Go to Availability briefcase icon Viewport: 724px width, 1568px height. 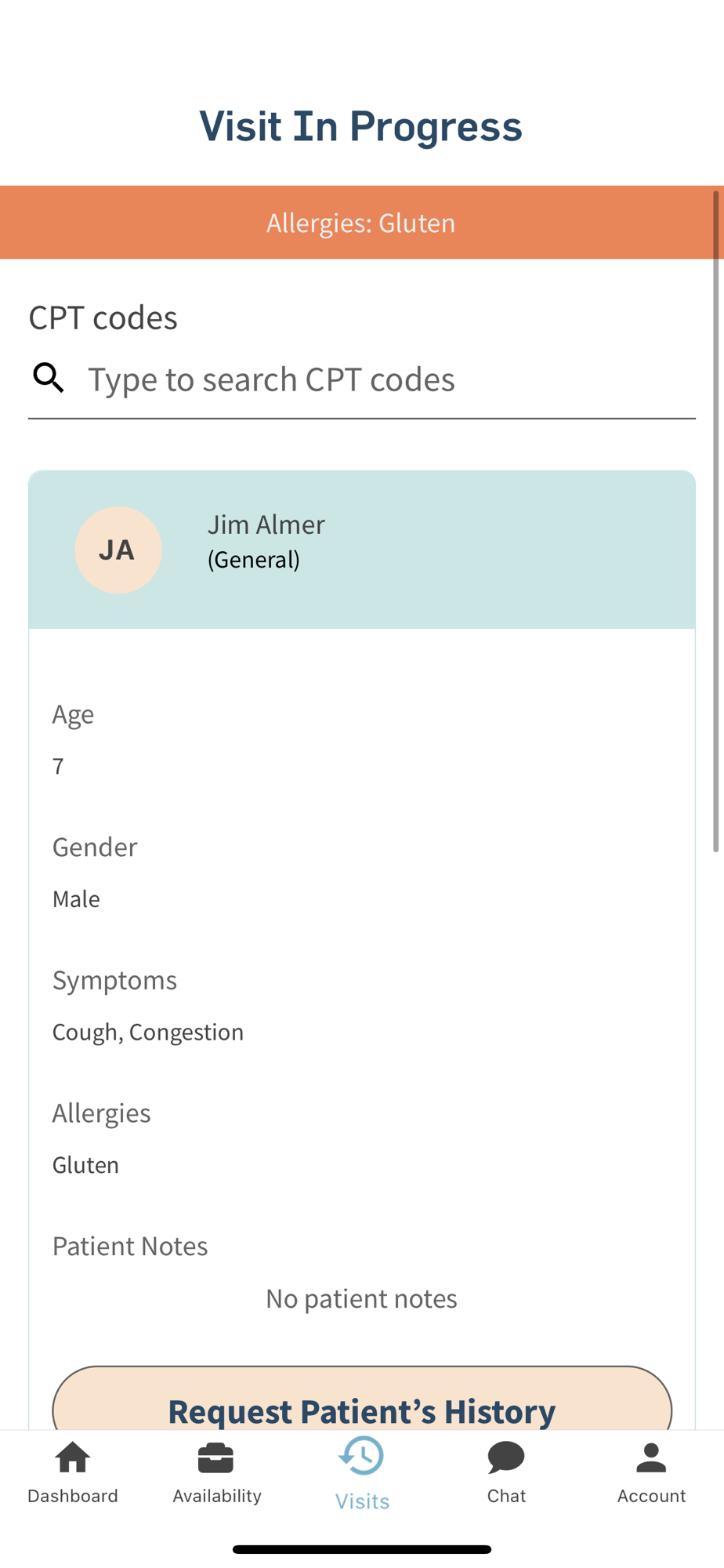click(216, 1458)
